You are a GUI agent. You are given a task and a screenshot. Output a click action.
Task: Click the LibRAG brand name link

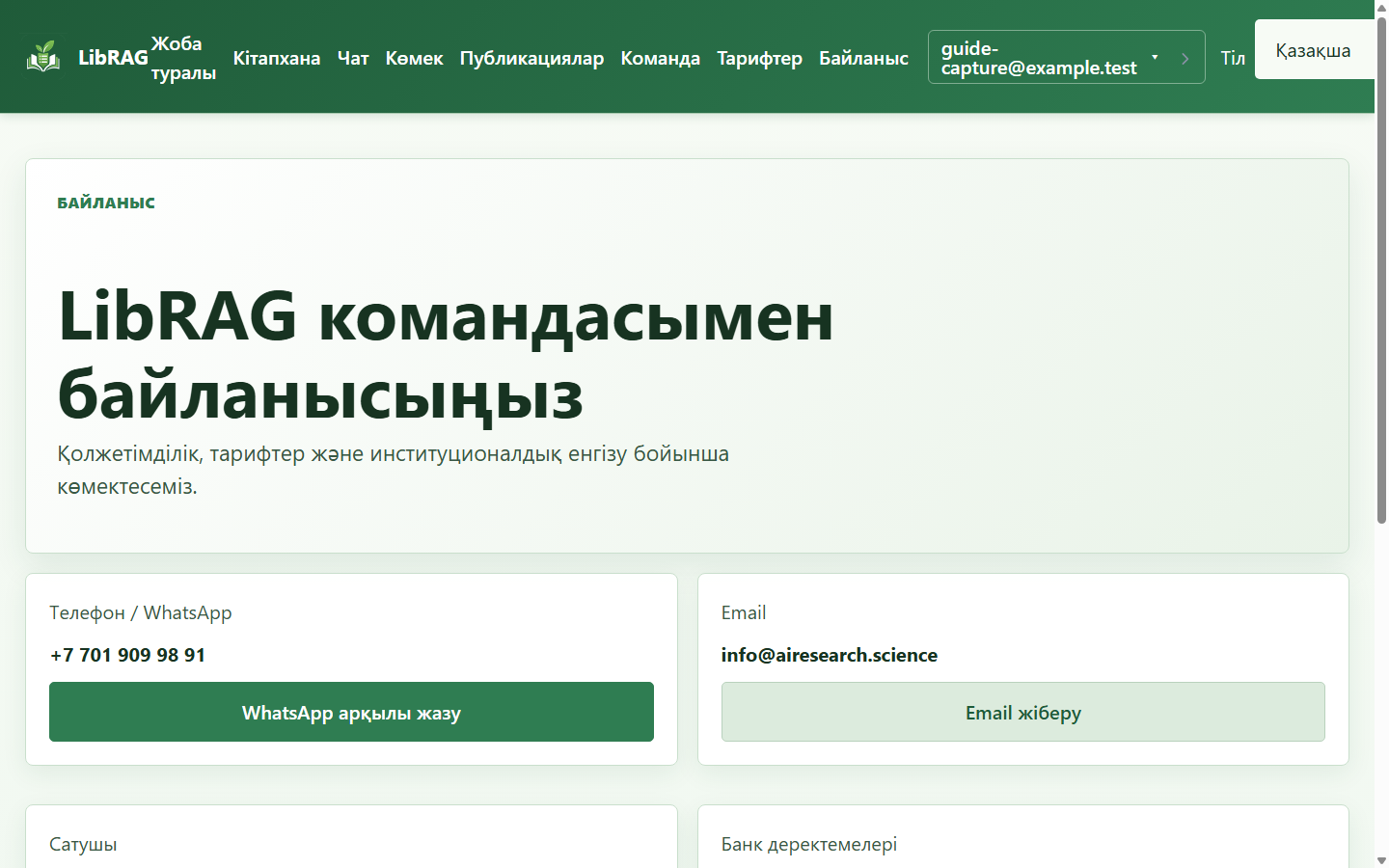point(113,58)
